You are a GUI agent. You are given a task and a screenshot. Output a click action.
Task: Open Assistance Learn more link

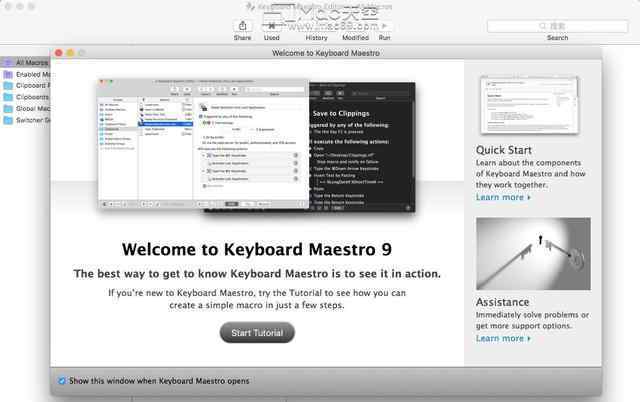[x=503, y=338]
